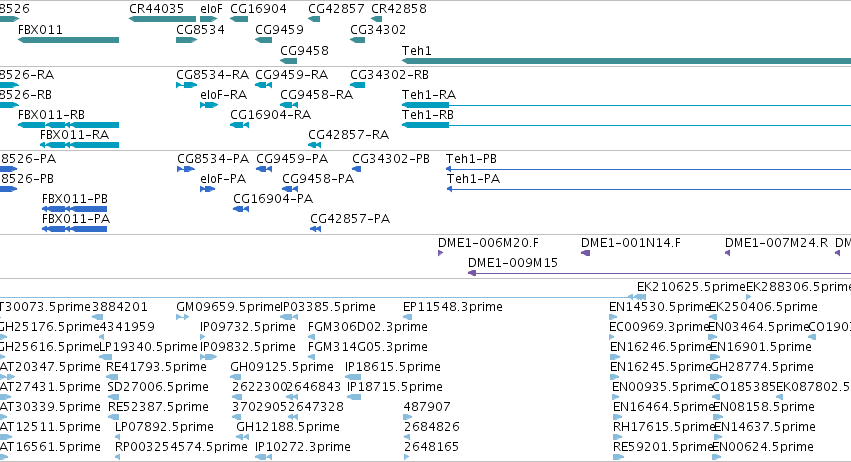The height and width of the screenshot is (462, 851).
Task: Click the CG34302 gene label
Action: [378, 30]
